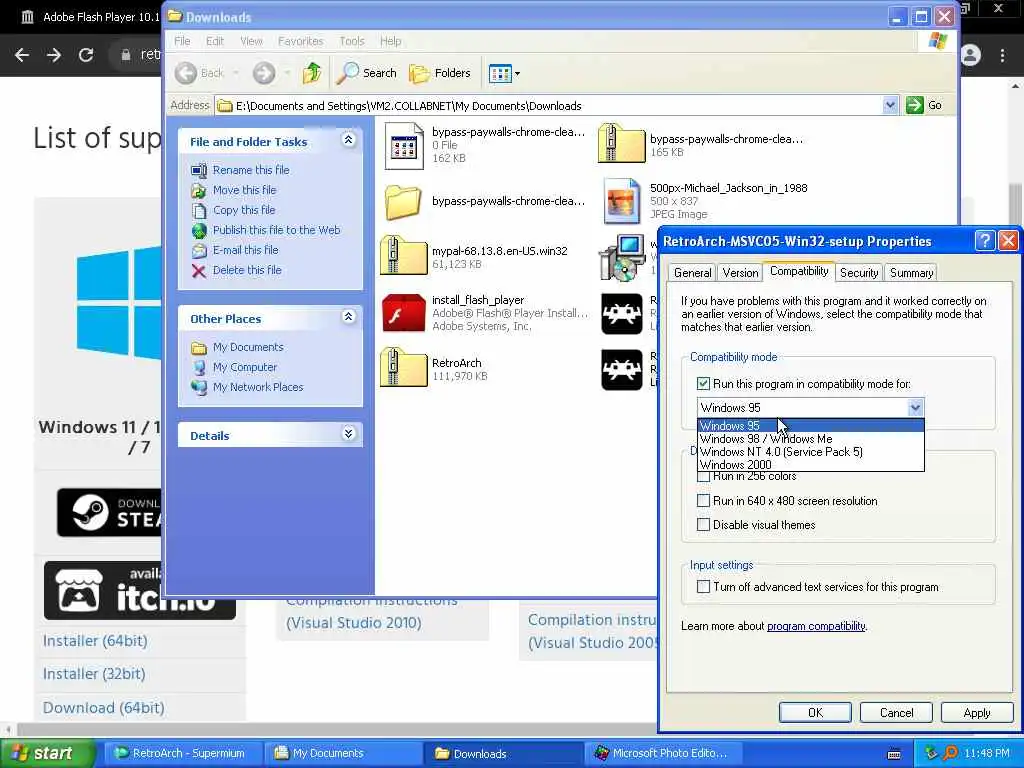The image size is (1024, 768).
Task: Click Cancel in Properties dialog
Action: tap(896, 712)
